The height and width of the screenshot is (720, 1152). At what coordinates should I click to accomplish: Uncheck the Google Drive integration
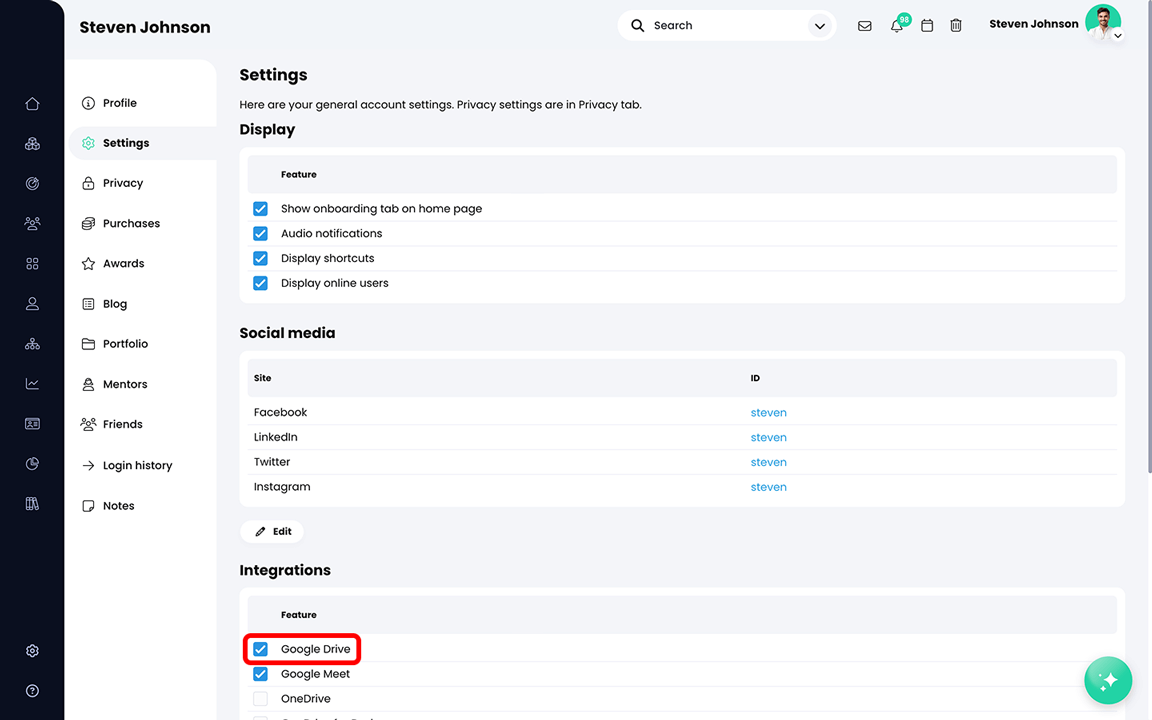[260, 648]
